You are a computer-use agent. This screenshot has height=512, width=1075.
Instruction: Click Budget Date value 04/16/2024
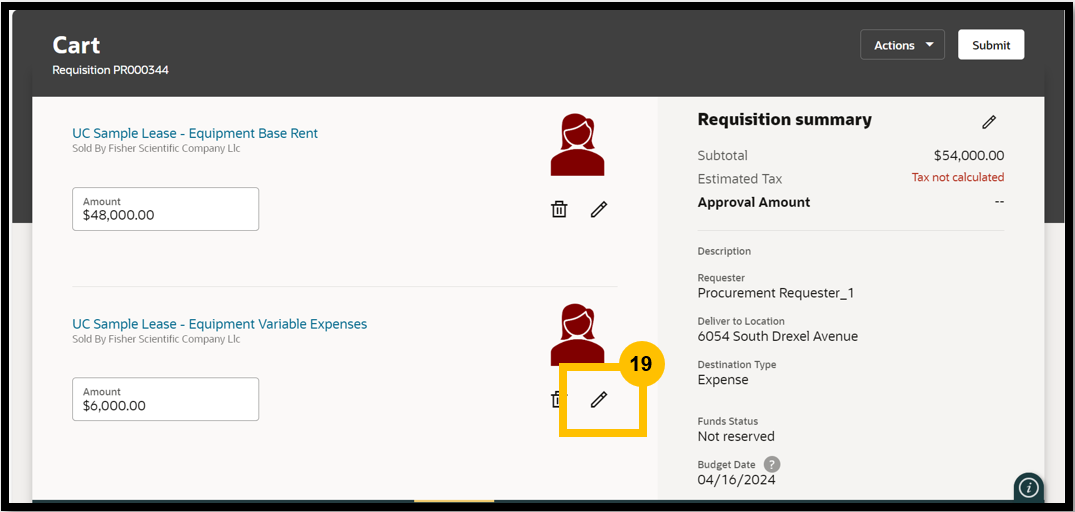tap(736, 480)
